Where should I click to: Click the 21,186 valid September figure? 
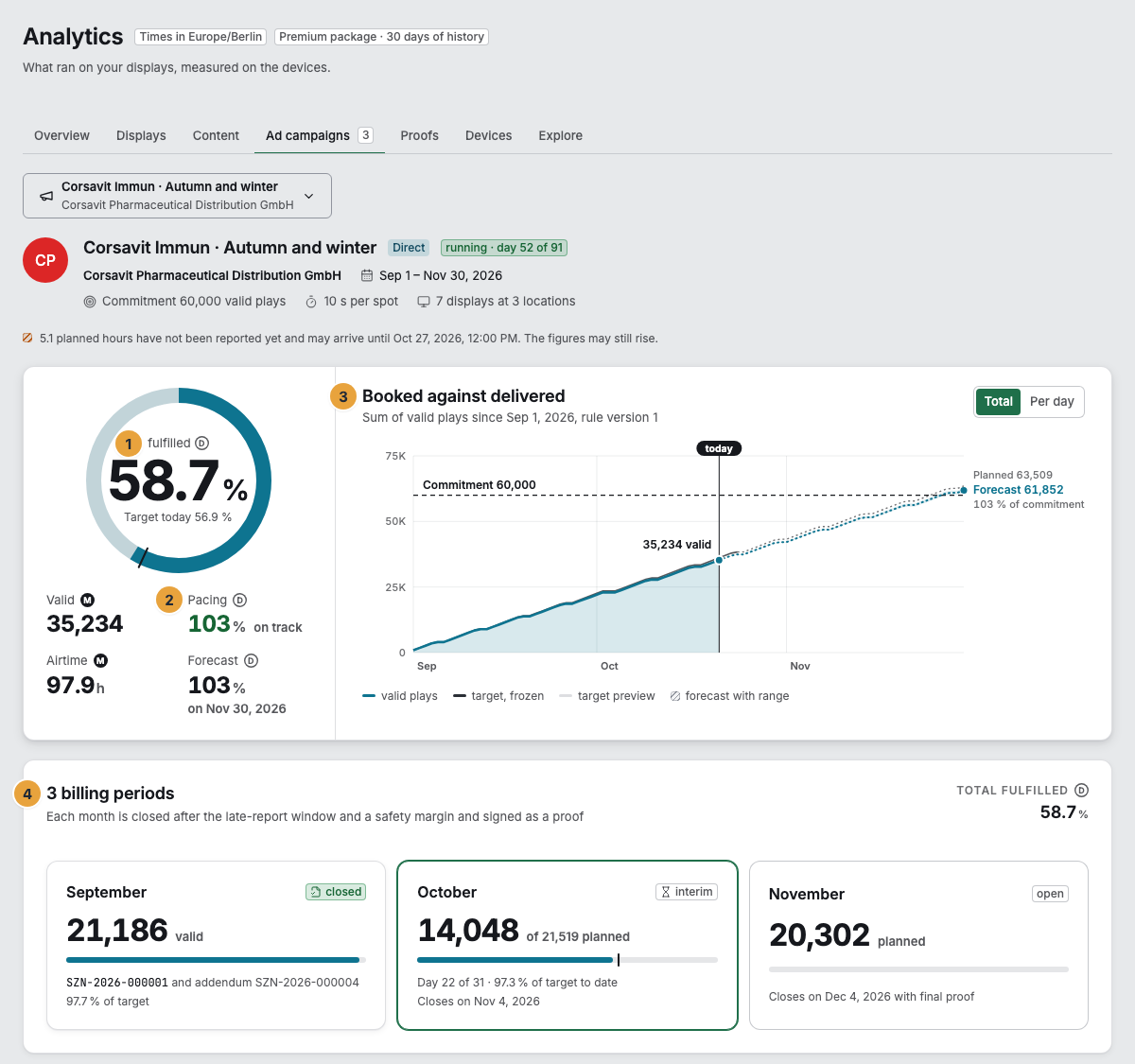click(134, 931)
